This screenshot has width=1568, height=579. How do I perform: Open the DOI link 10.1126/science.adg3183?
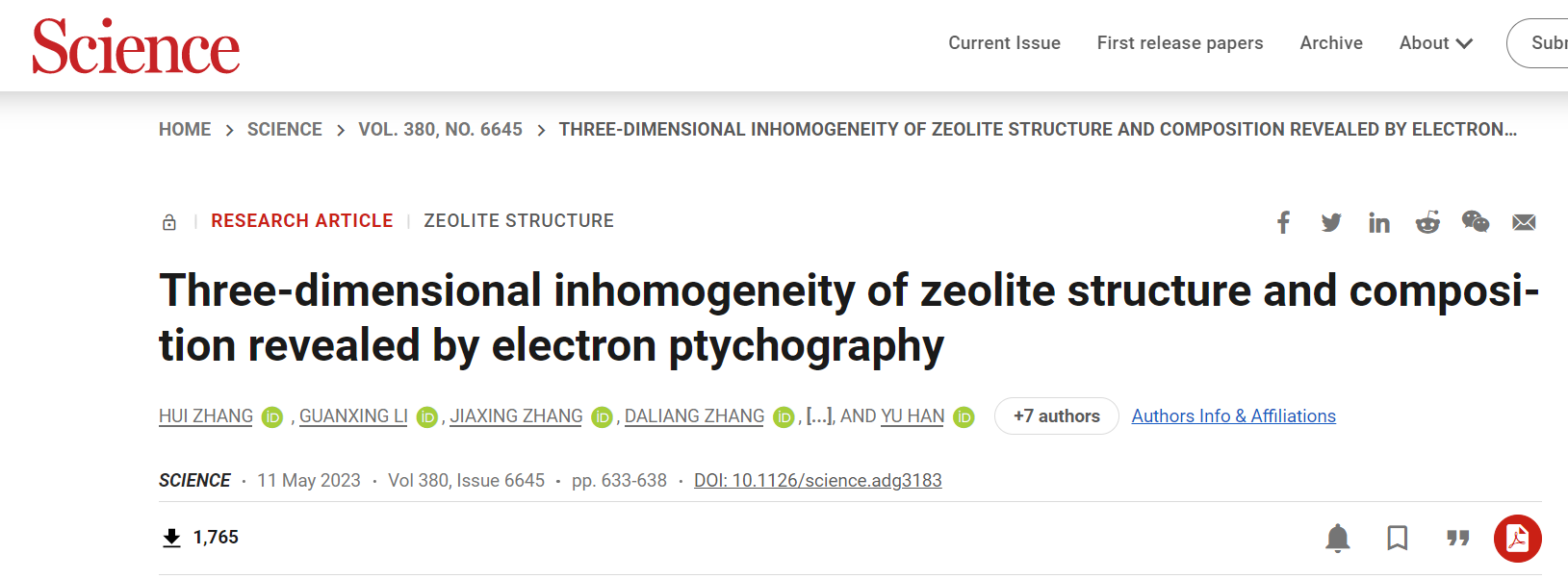(818, 481)
